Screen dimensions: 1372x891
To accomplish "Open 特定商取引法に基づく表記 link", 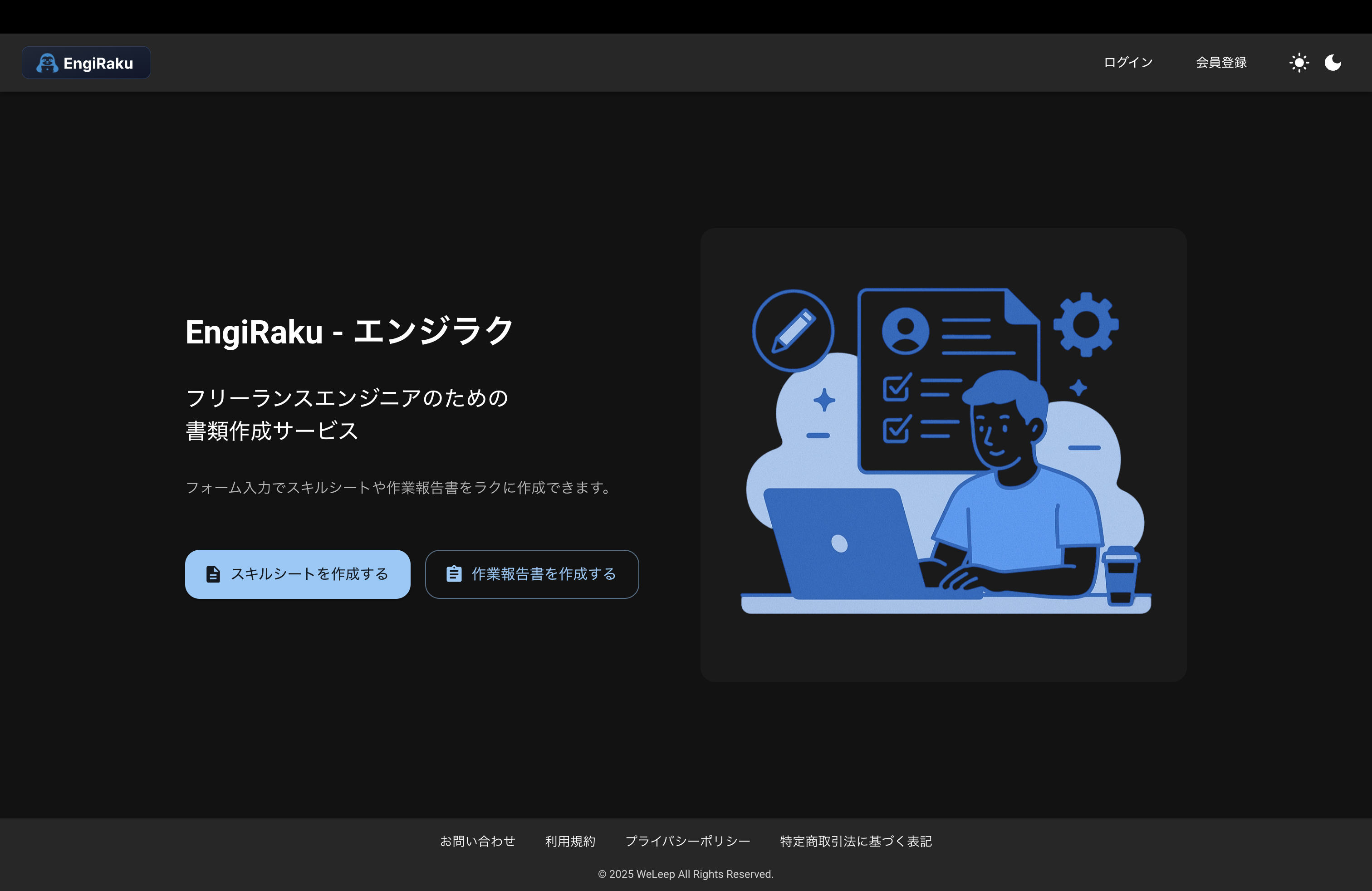I will pyautogui.click(x=856, y=841).
